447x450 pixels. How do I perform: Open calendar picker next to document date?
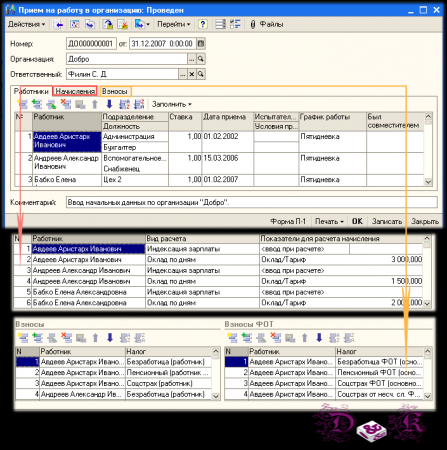click(x=201, y=44)
